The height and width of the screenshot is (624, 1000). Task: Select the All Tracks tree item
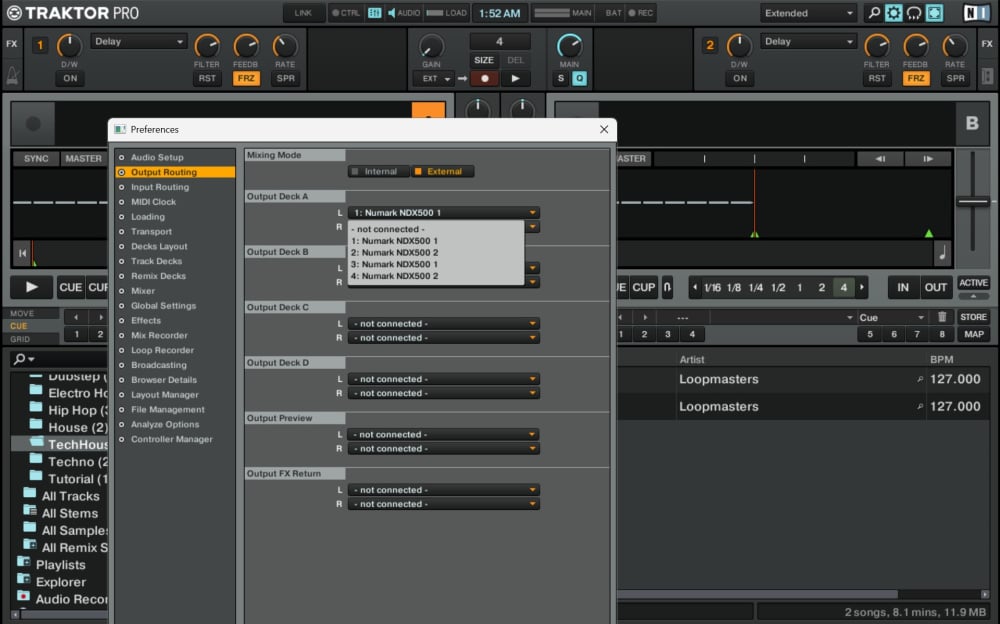pyautogui.click(x=70, y=496)
